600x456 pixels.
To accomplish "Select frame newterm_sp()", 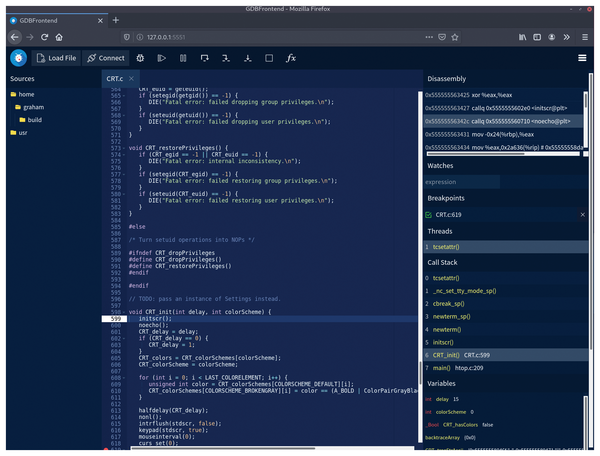I will pos(506,317).
